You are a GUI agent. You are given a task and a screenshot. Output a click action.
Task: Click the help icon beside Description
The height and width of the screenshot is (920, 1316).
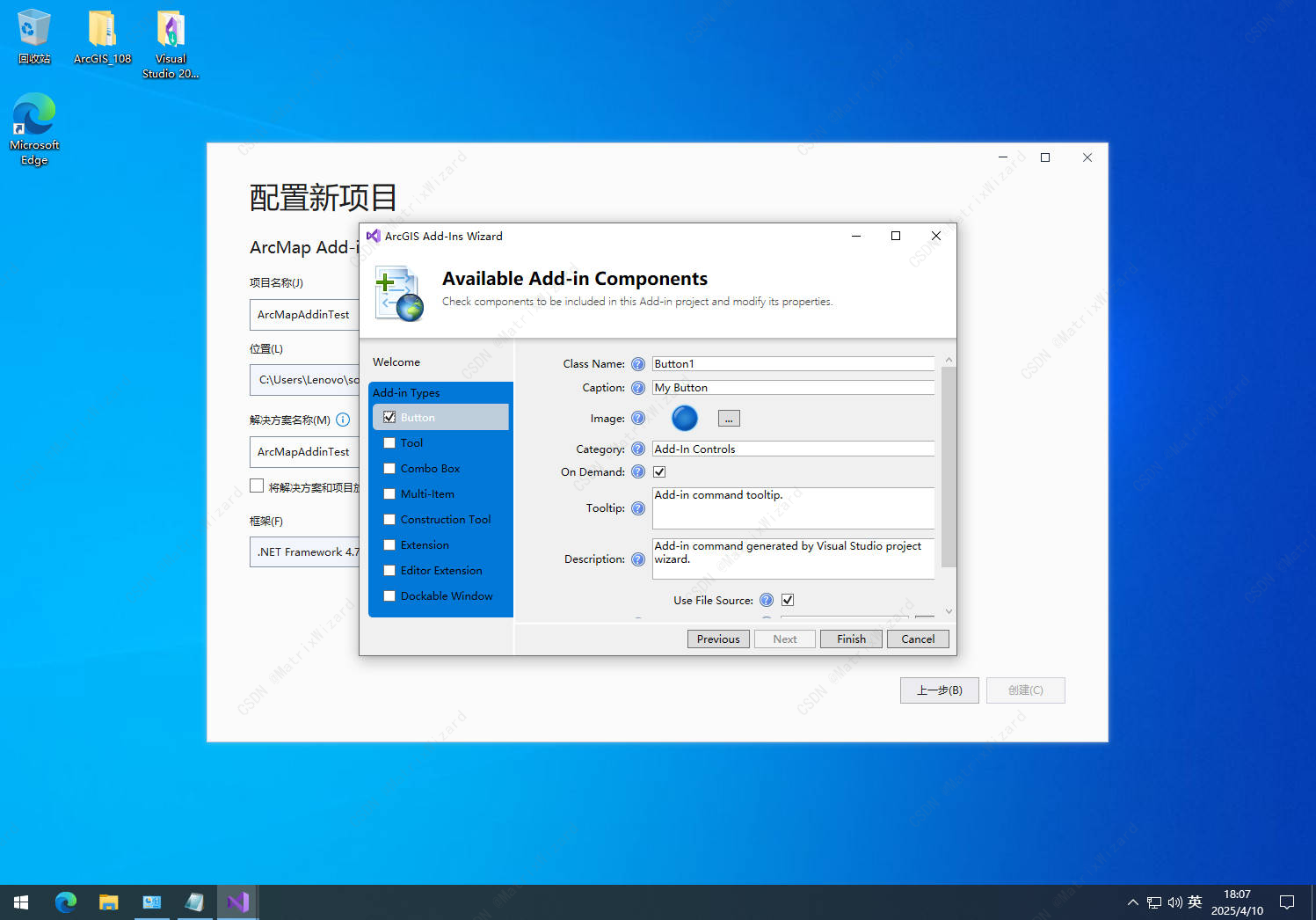point(638,559)
